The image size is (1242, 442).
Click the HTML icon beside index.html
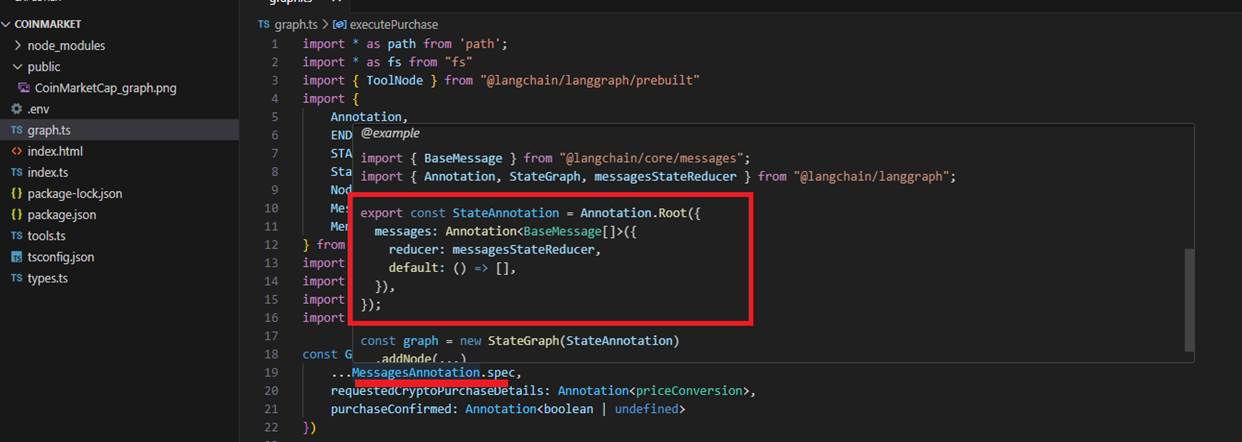pos(16,151)
